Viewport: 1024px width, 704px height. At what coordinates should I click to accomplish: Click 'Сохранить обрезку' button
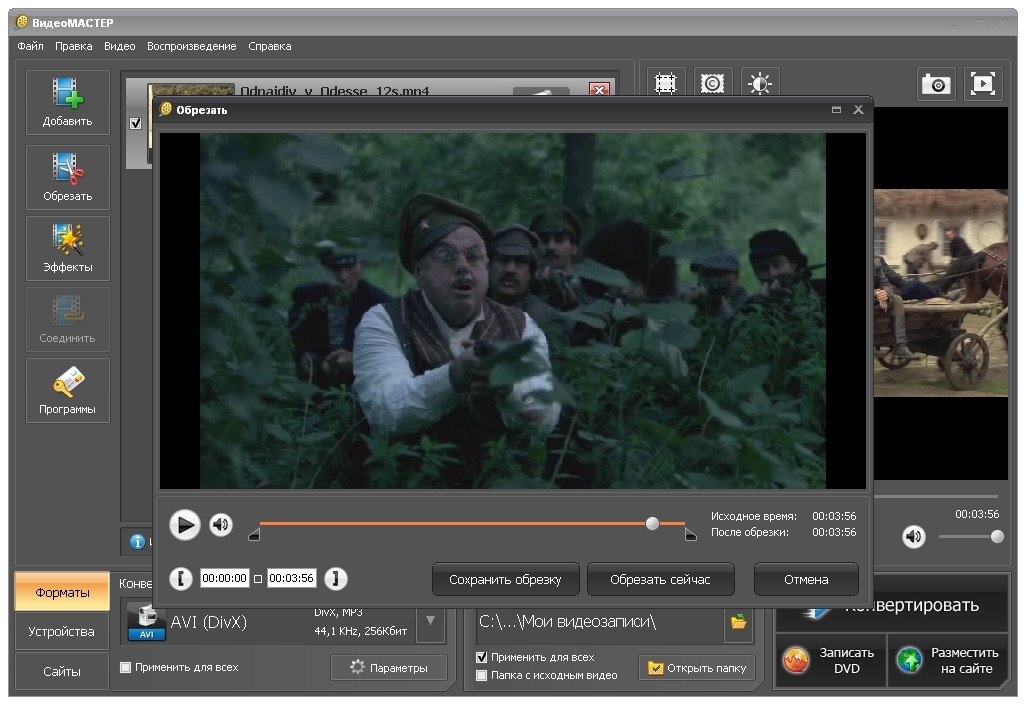(x=505, y=579)
